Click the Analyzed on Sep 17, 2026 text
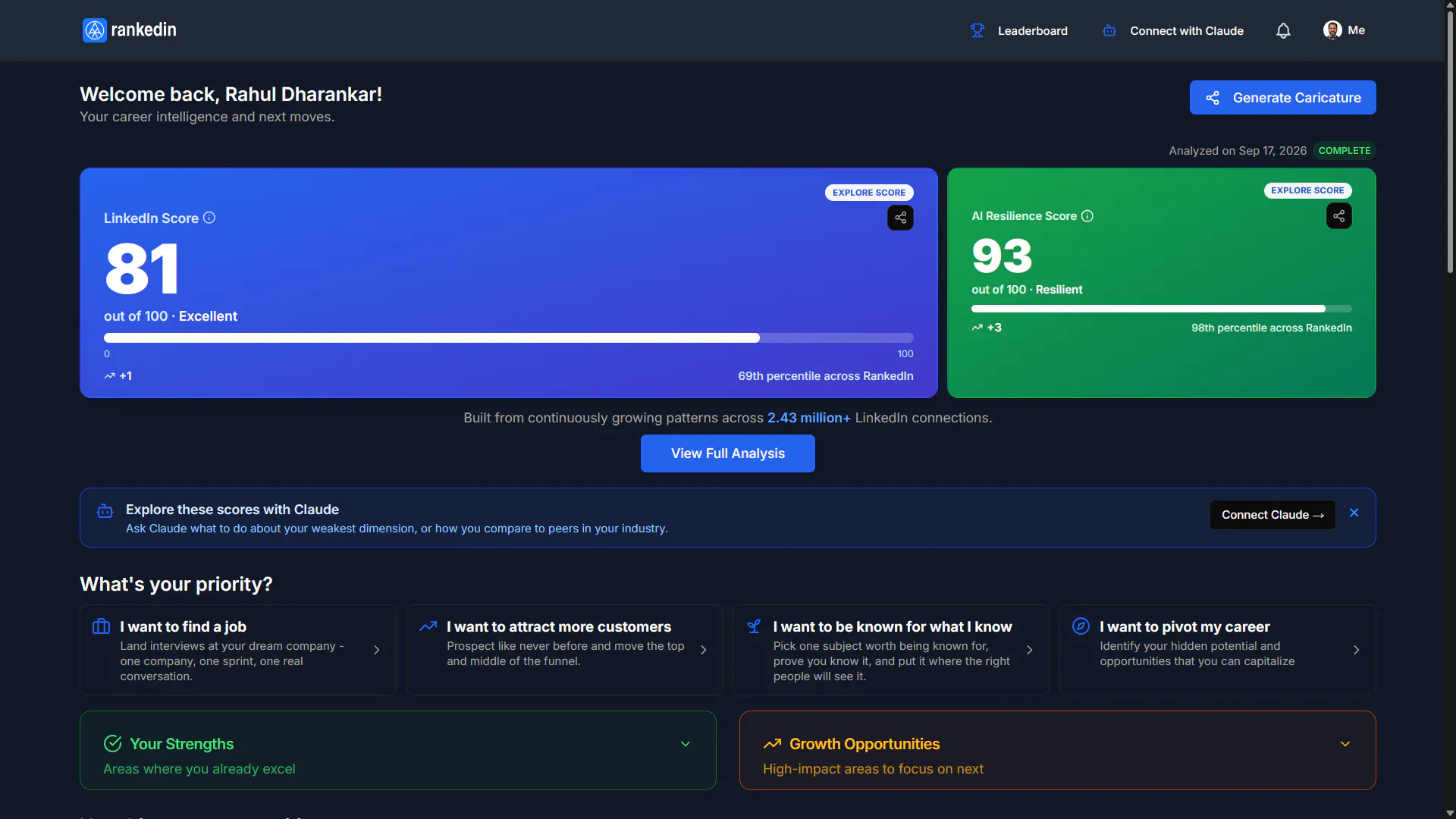Screen dimensions: 1456x819 coord(1238,151)
